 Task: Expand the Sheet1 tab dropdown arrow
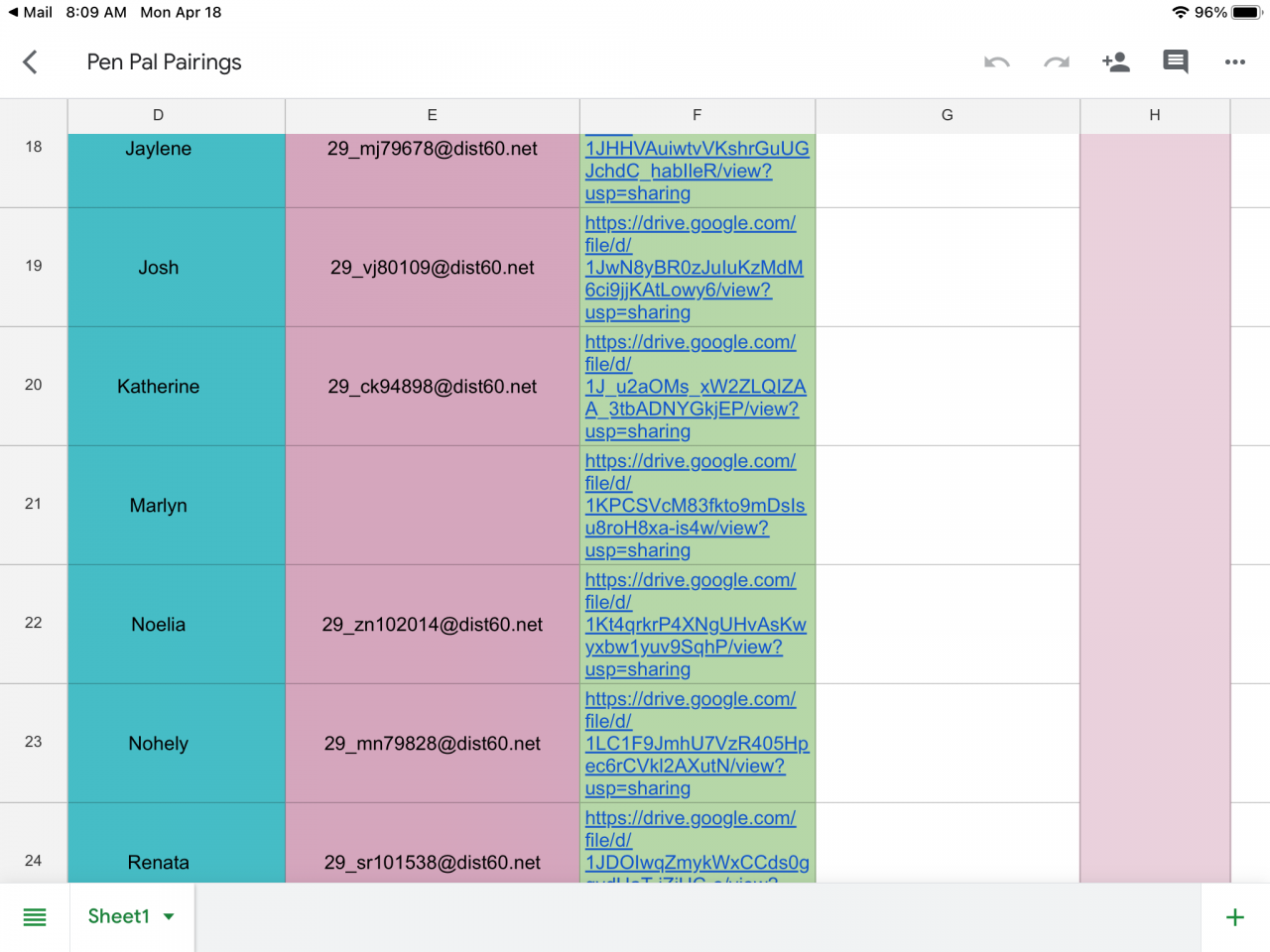coord(169,917)
